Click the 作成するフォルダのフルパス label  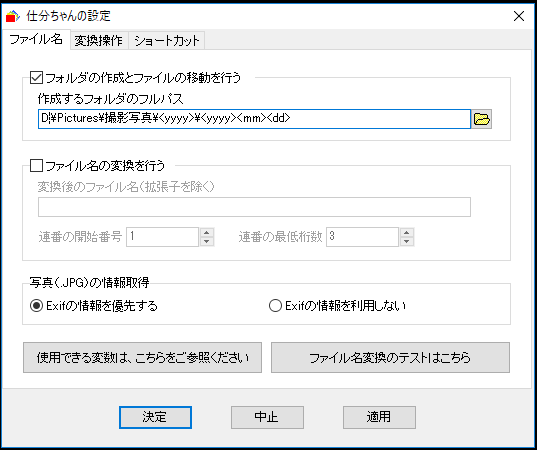pyautogui.click(x=111, y=99)
